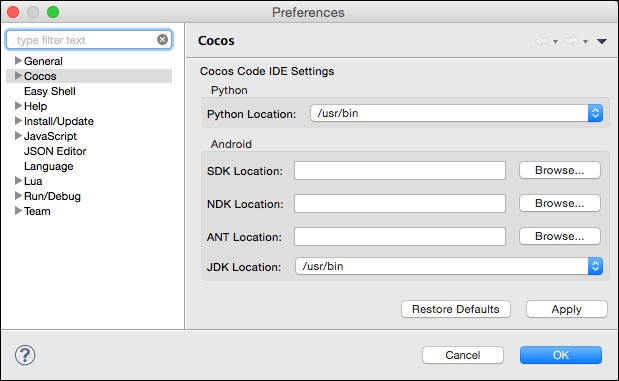Open the back history dropdown arrow

click(x=555, y=41)
